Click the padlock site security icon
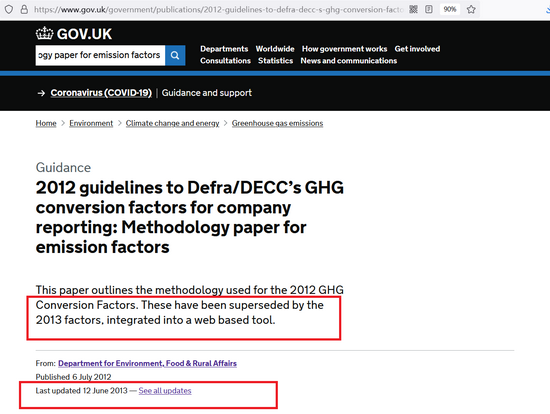550x414 pixels. [24, 9]
